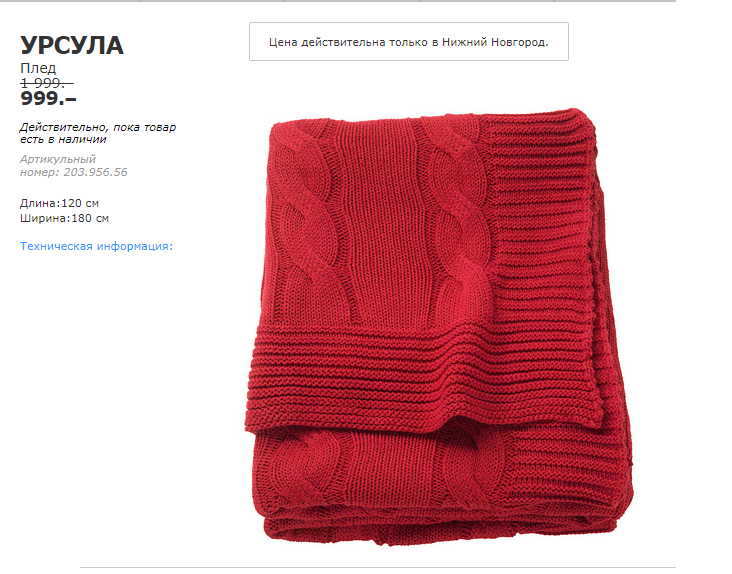This screenshot has height=574, width=732.
Task: Click the first segment of top gray bar
Action: point(70,1)
